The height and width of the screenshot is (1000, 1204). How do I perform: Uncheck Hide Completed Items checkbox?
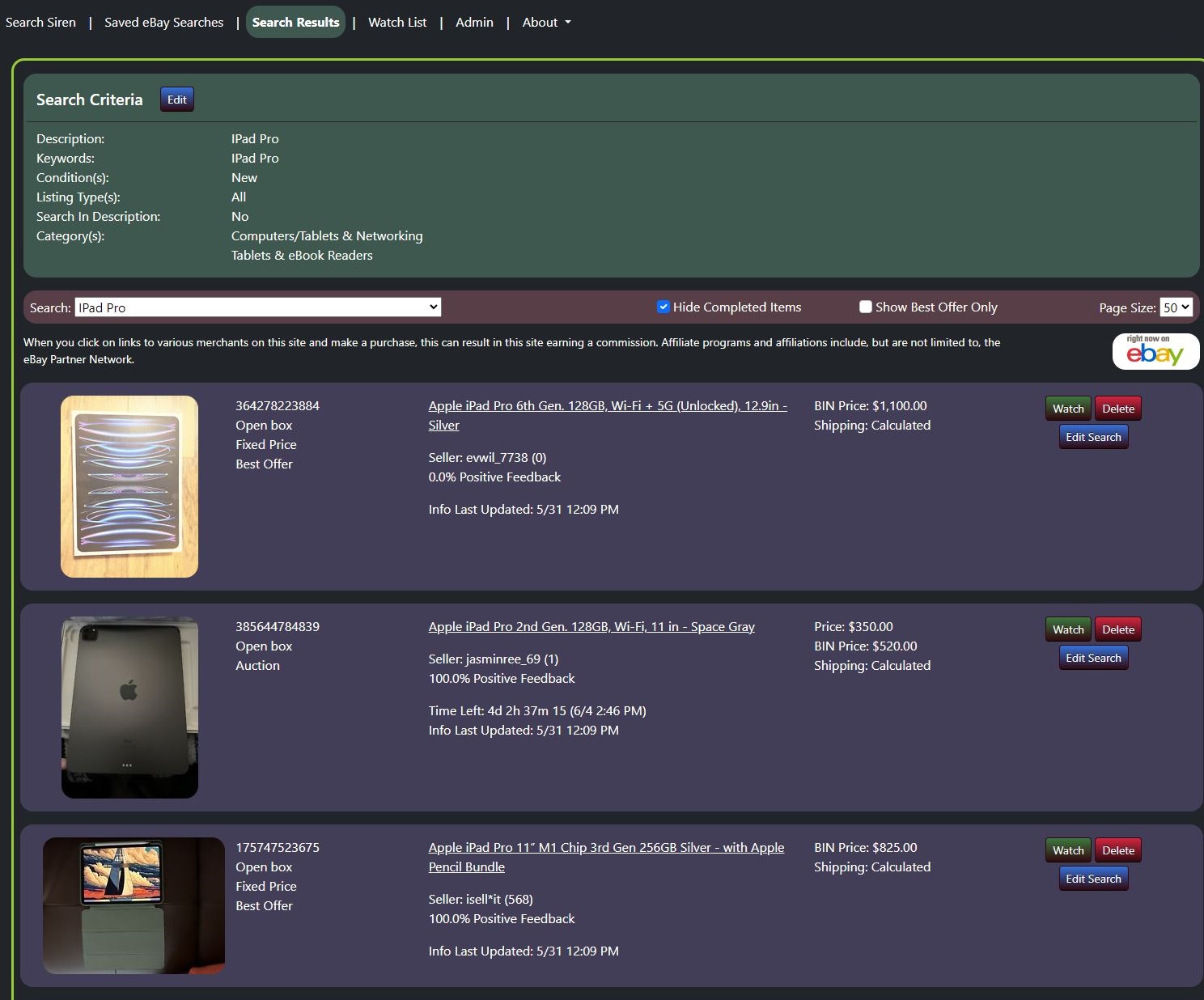point(663,307)
